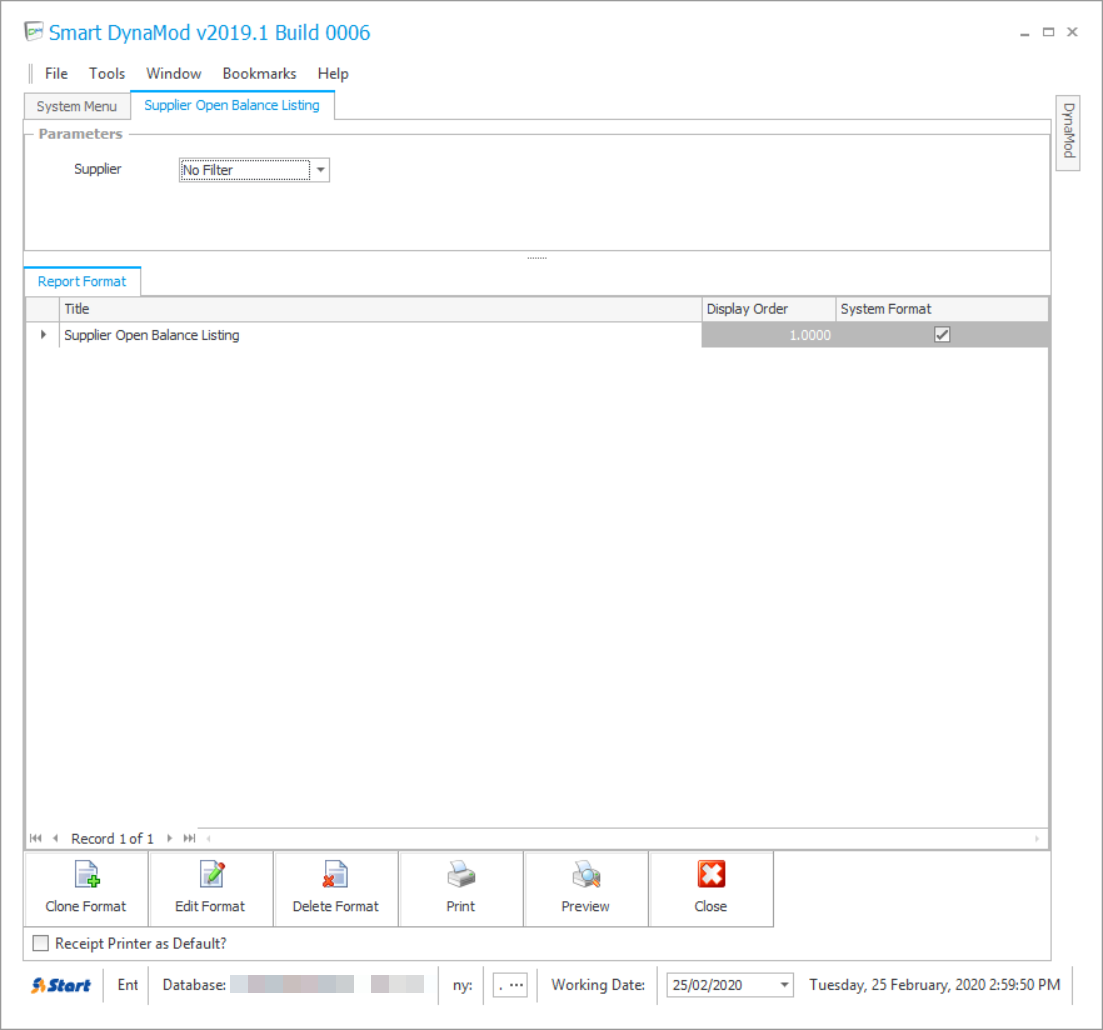Viewport: 1103px width, 1030px height.
Task: Sort by the Display Order column header
Action: (769, 309)
